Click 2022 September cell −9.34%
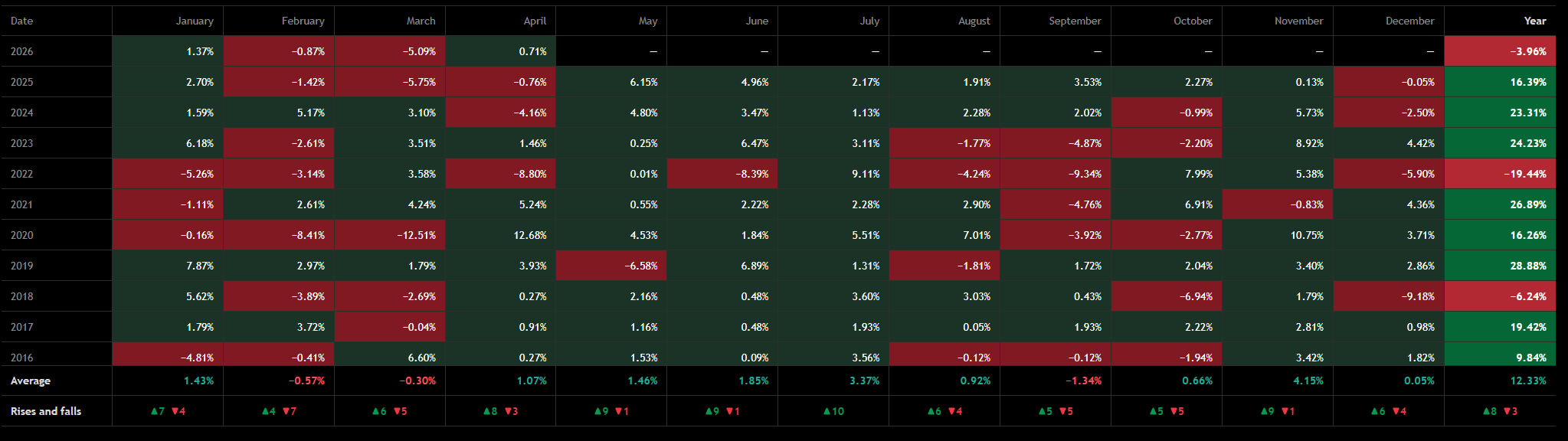This screenshot has height=441, width=1568. pos(1056,174)
